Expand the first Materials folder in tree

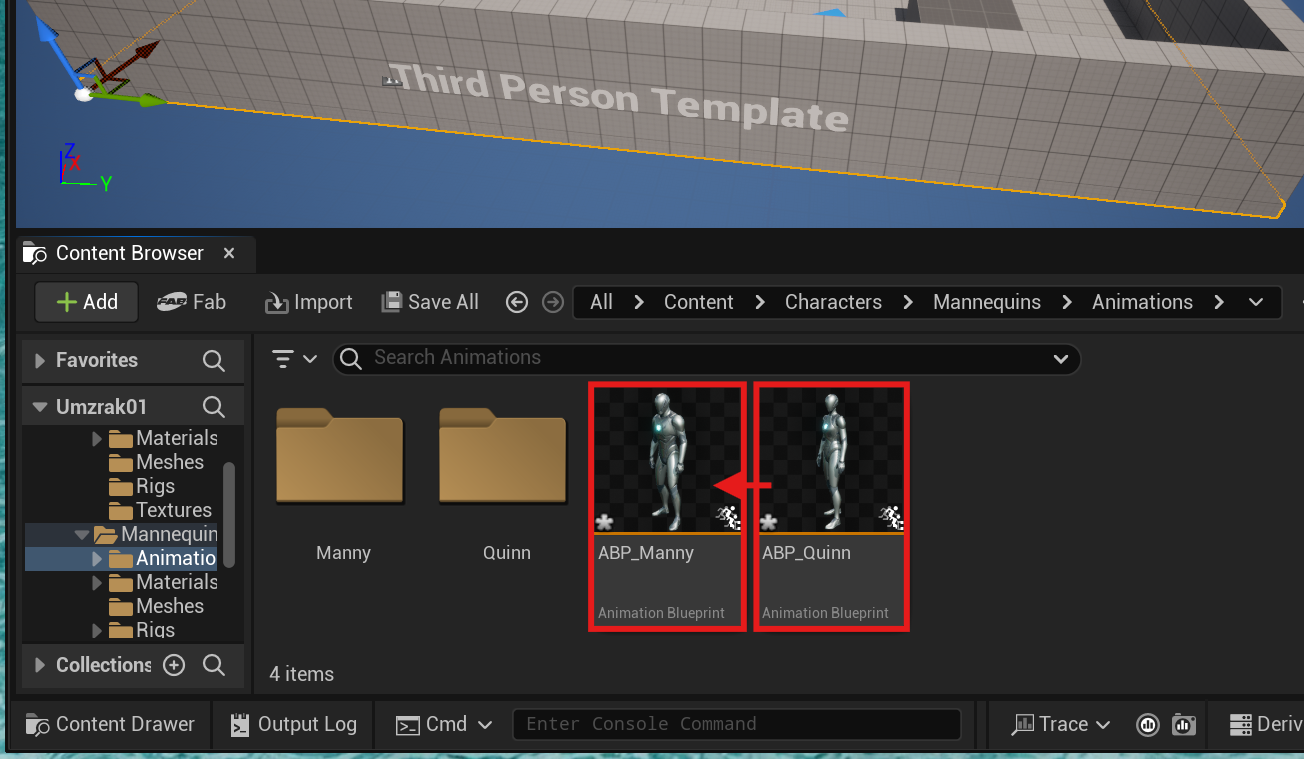(x=97, y=438)
